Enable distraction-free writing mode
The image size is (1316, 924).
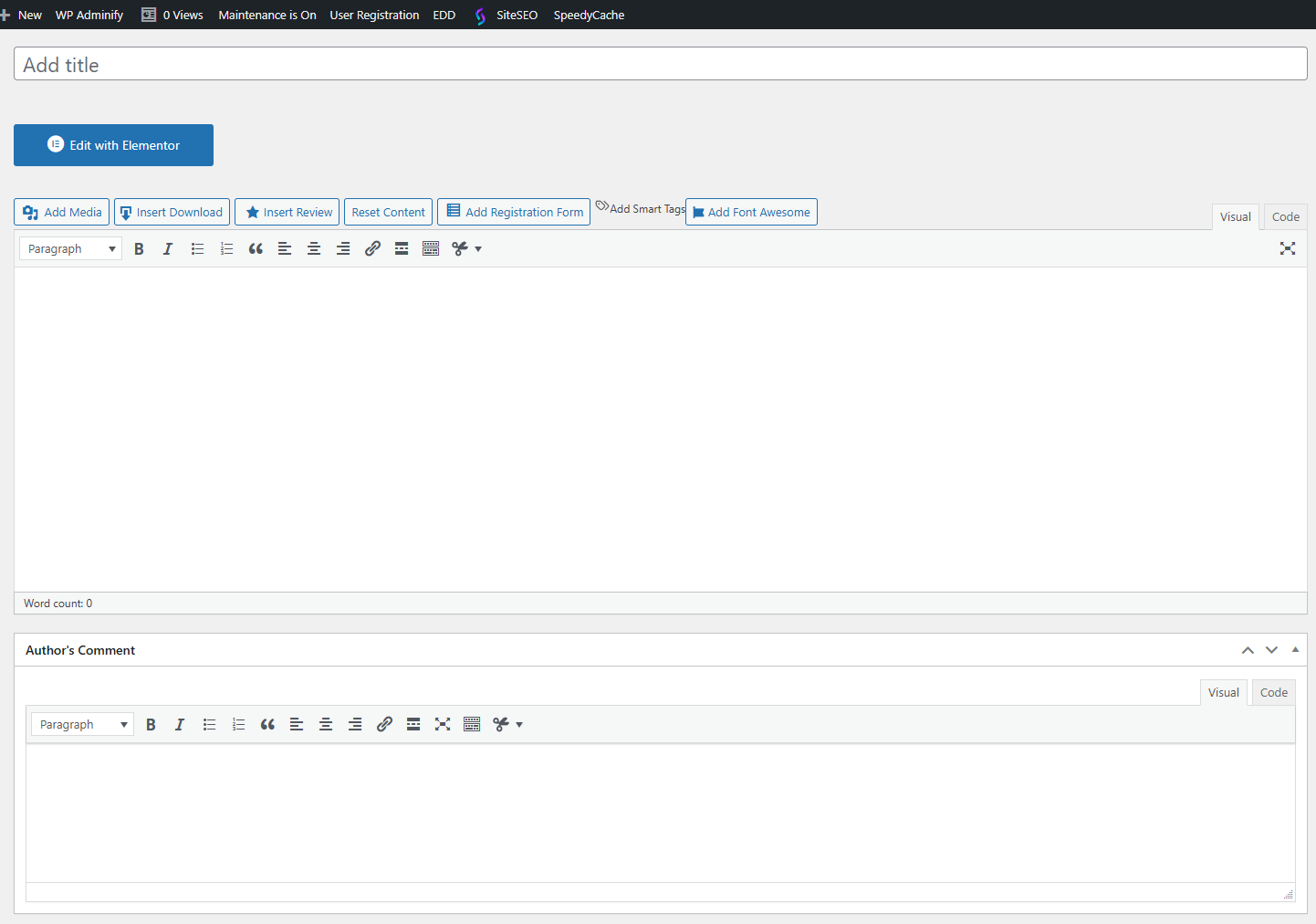click(x=1287, y=248)
